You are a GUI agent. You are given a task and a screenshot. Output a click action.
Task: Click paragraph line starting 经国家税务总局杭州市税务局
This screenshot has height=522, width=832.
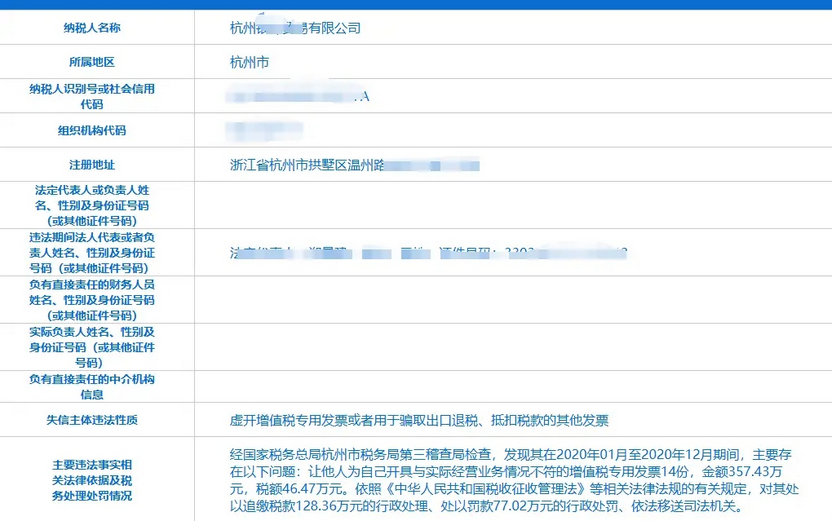pyautogui.click(x=510, y=455)
